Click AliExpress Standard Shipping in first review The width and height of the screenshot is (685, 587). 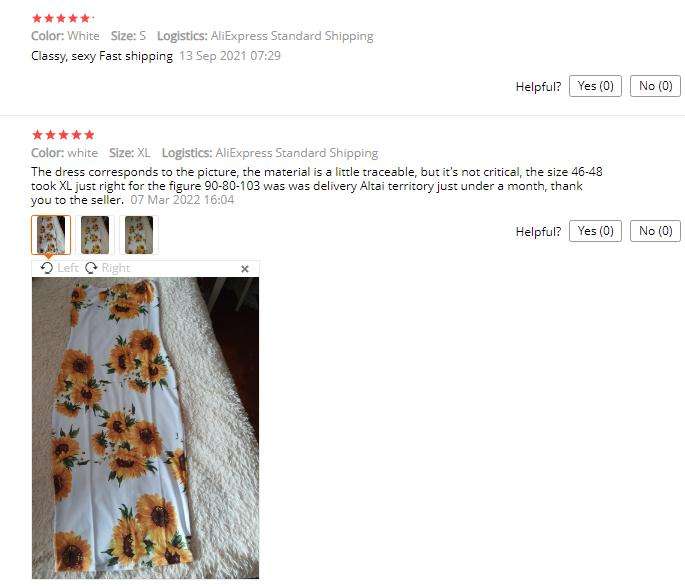pos(292,36)
